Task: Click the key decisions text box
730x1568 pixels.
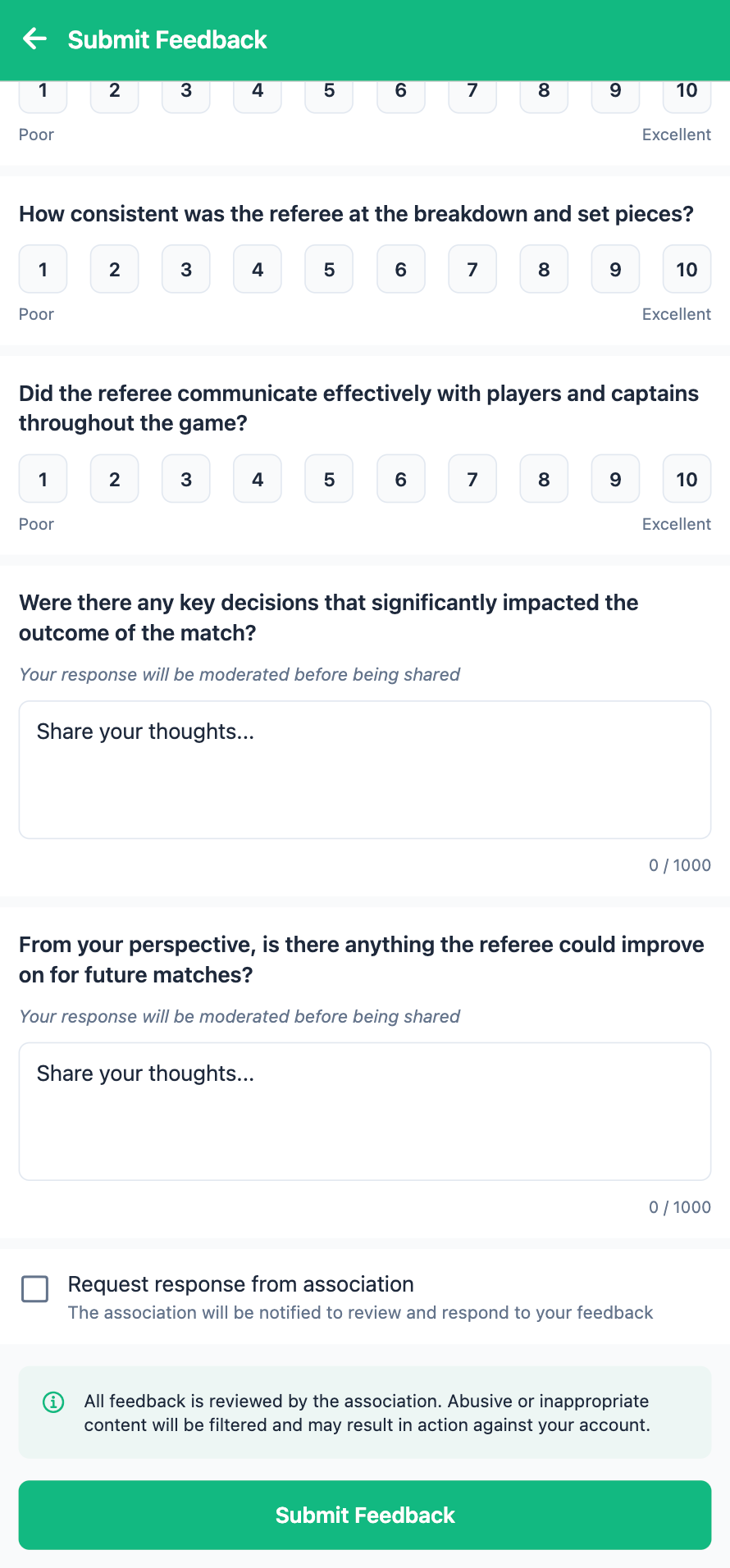Action: coord(364,768)
